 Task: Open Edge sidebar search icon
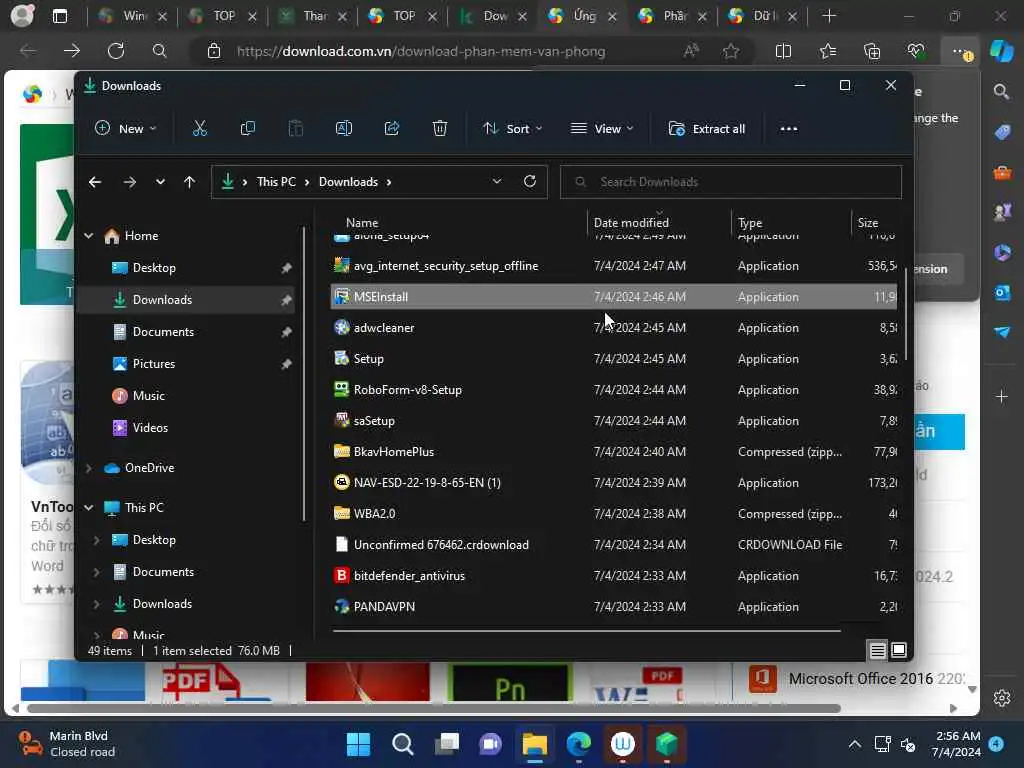tap(1001, 92)
